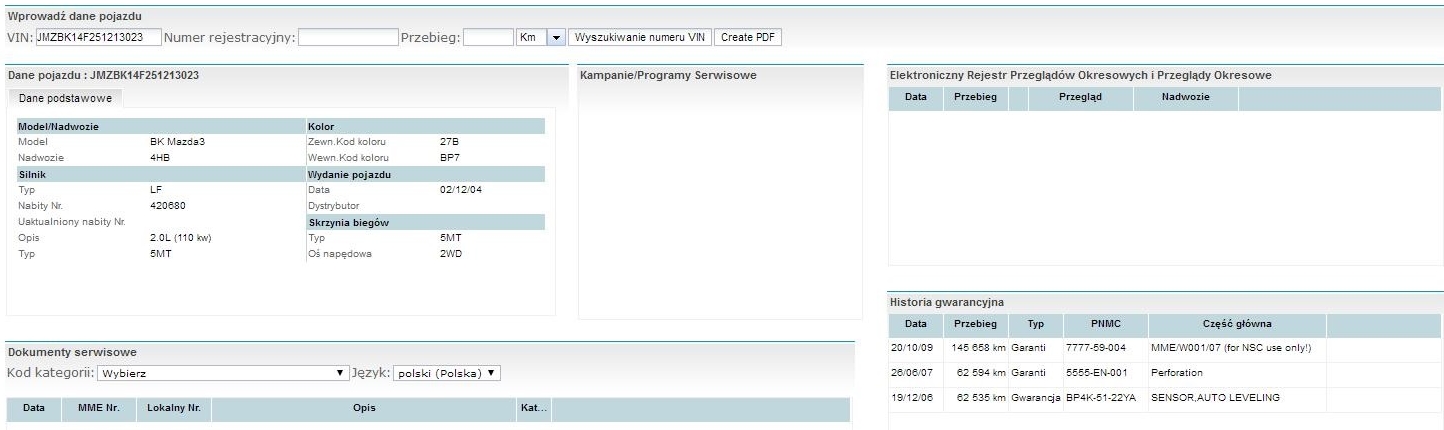Select the Perforation warranty entry row
This screenshot has height=430, width=1444.
click(1100, 373)
